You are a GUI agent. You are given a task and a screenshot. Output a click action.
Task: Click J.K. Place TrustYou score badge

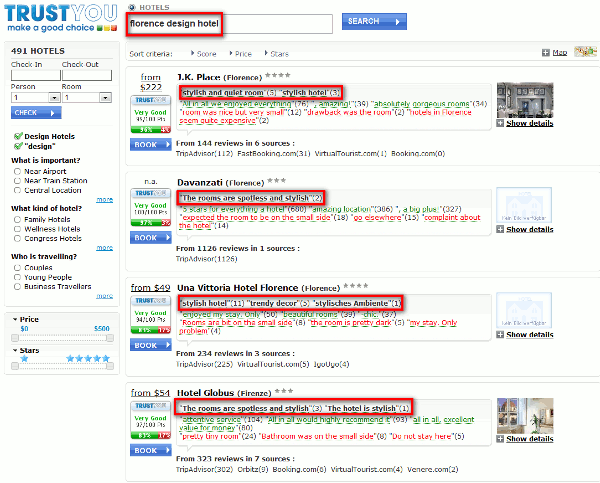[150, 114]
